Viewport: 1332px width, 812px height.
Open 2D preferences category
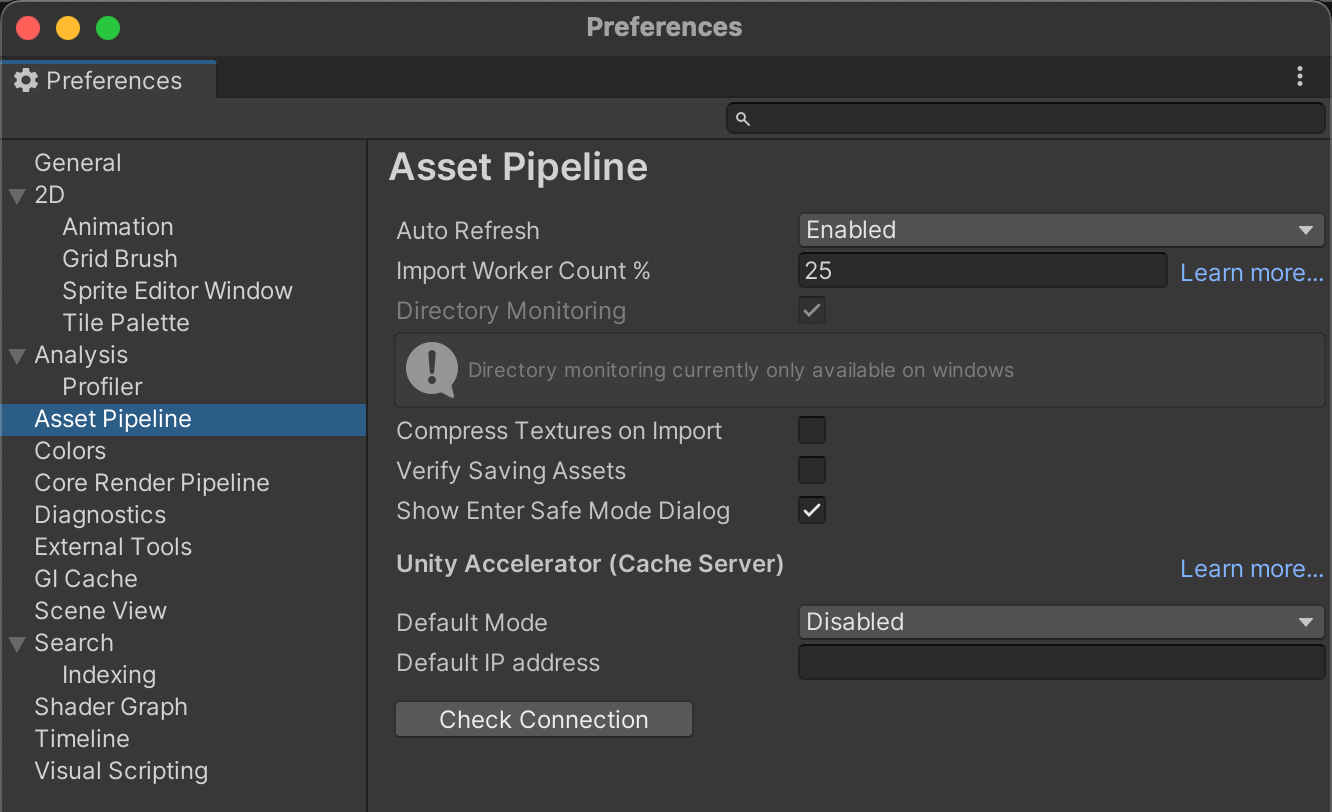[x=49, y=195]
